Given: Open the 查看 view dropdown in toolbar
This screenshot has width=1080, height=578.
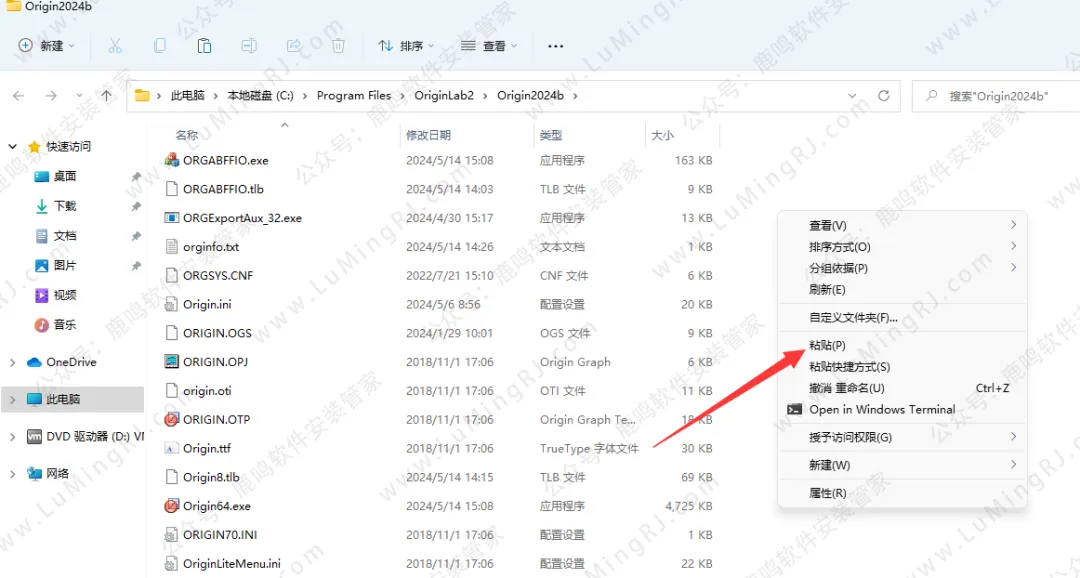Looking at the screenshot, I should [489, 46].
